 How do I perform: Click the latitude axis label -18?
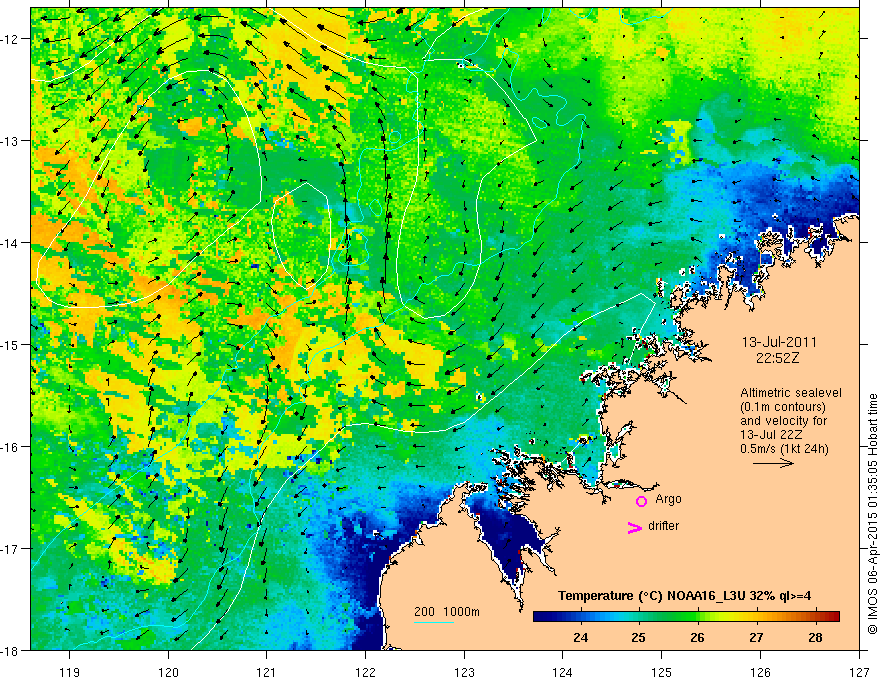coord(11,651)
